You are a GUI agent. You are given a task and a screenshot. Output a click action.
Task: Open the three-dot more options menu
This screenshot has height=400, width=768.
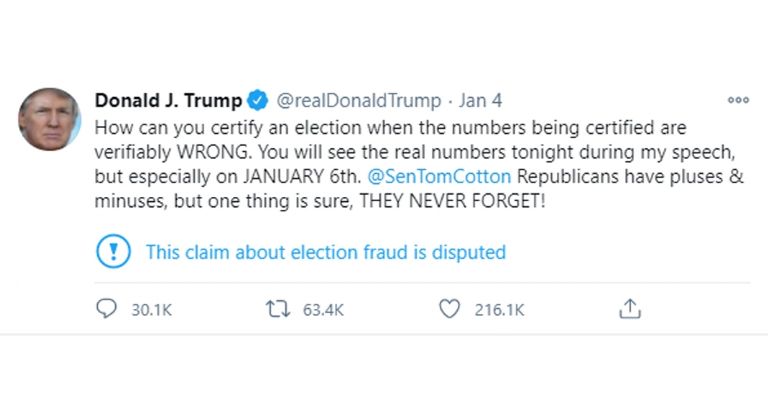pos(738,100)
